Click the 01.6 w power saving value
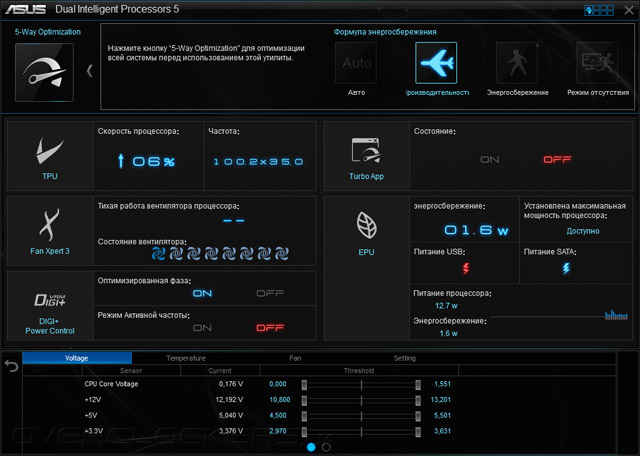The width and height of the screenshot is (640, 456). [x=476, y=230]
